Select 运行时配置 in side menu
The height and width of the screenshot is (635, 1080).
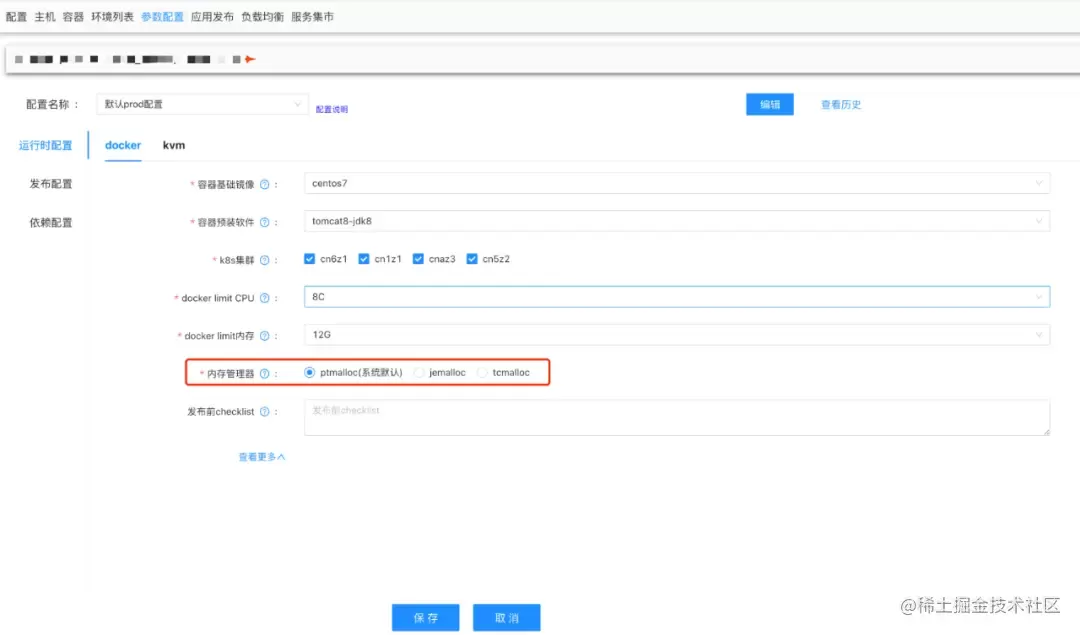[45, 145]
